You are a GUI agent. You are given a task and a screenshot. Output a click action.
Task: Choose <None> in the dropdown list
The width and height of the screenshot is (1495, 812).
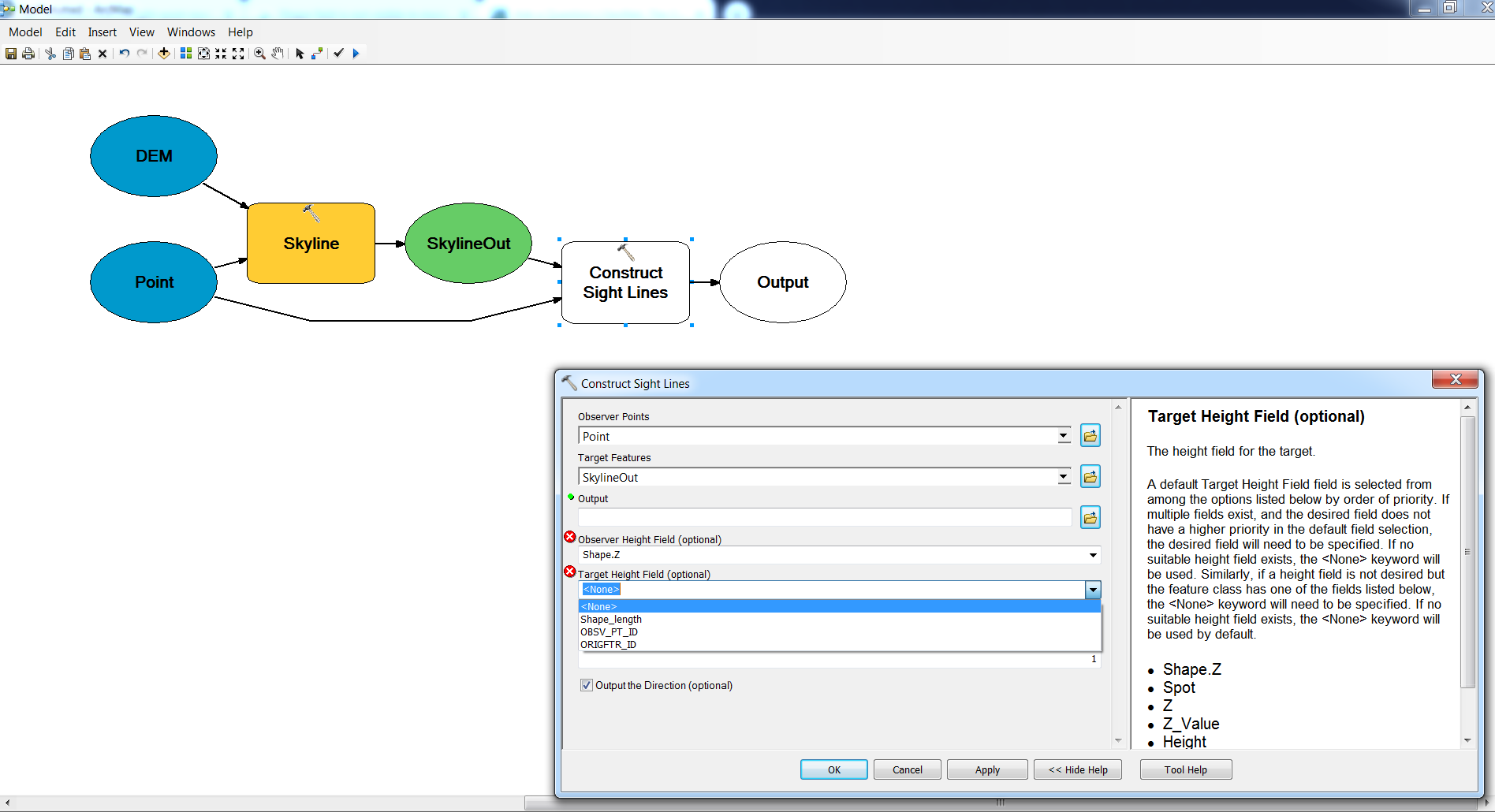(x=840, y=606)
